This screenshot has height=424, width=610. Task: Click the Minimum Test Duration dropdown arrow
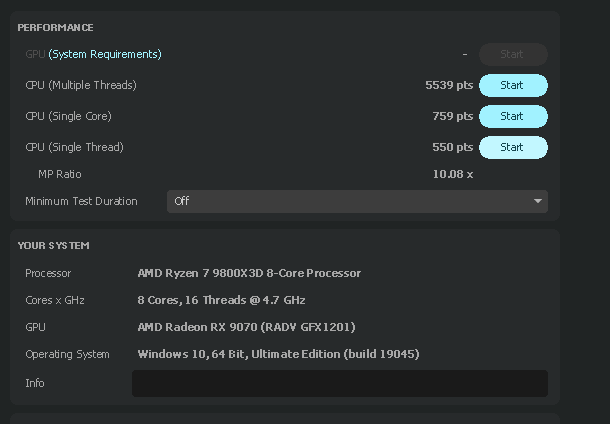pyautogui.click(x=538, y=201)
